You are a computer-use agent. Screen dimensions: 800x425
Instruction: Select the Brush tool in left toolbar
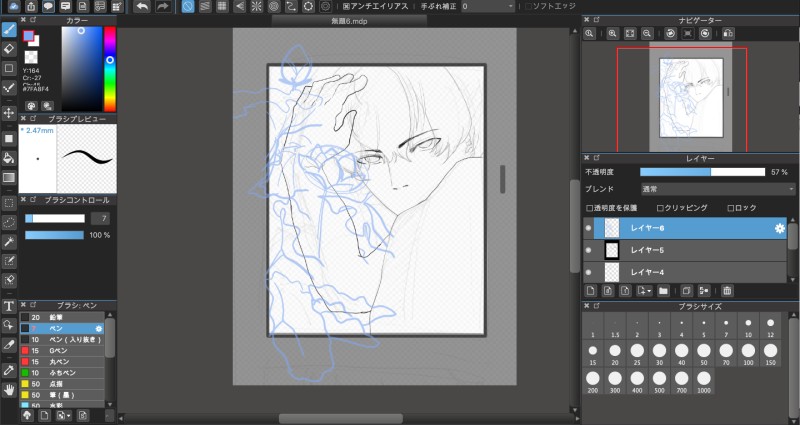[9, 30]
